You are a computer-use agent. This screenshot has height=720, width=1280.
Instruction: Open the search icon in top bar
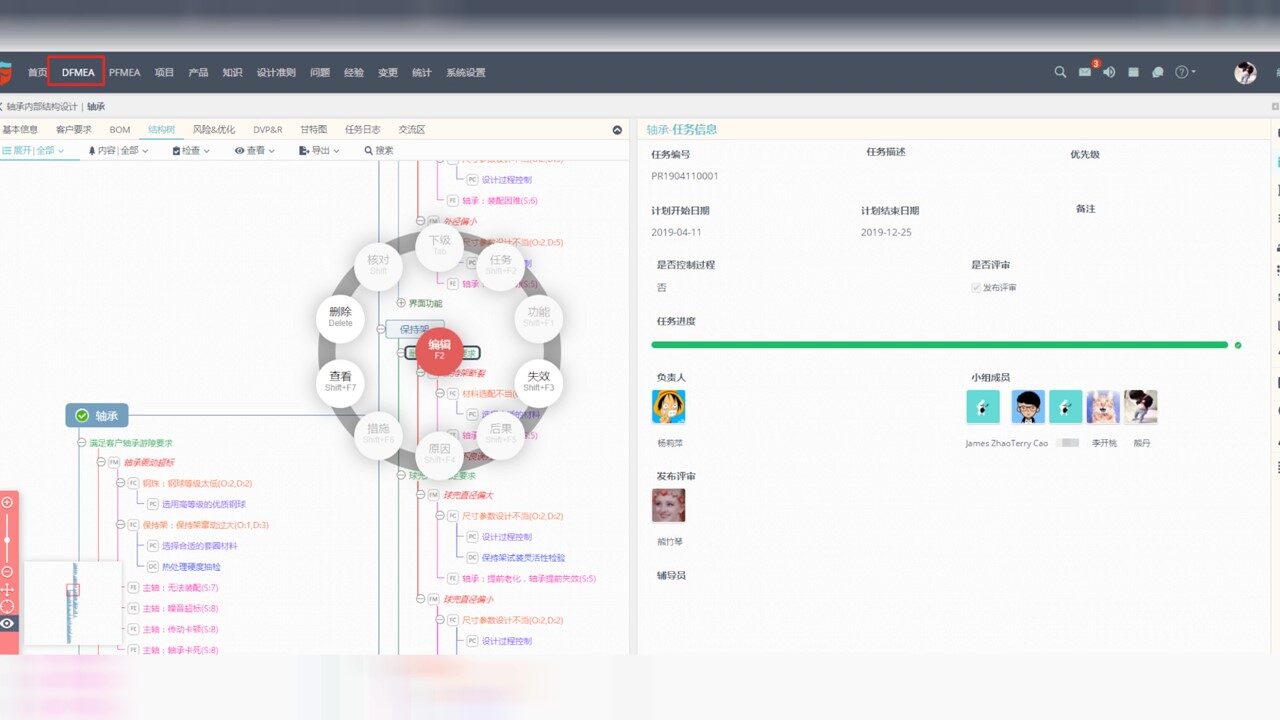point(1060,72)
